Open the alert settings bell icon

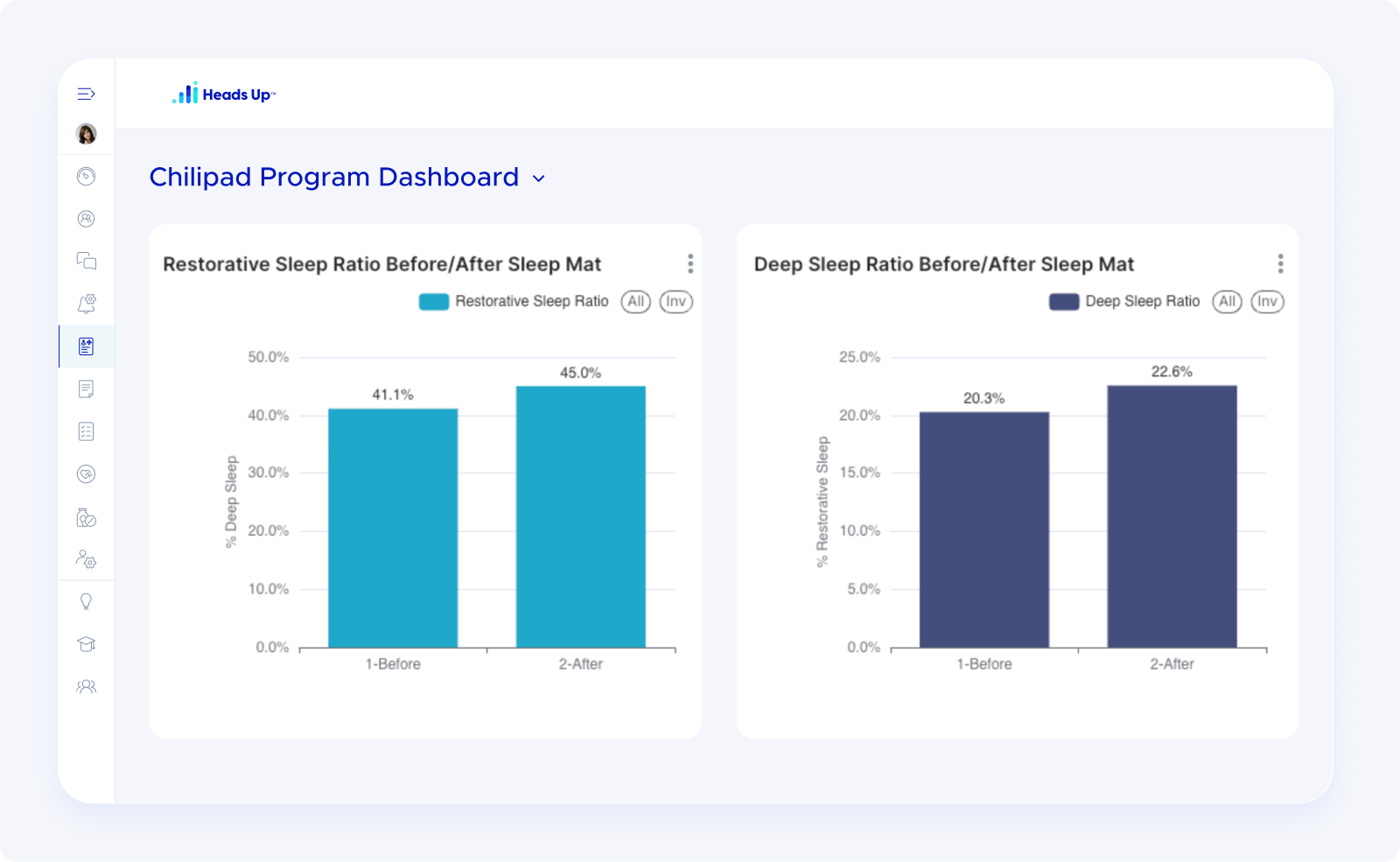click(x=86, y=304)
